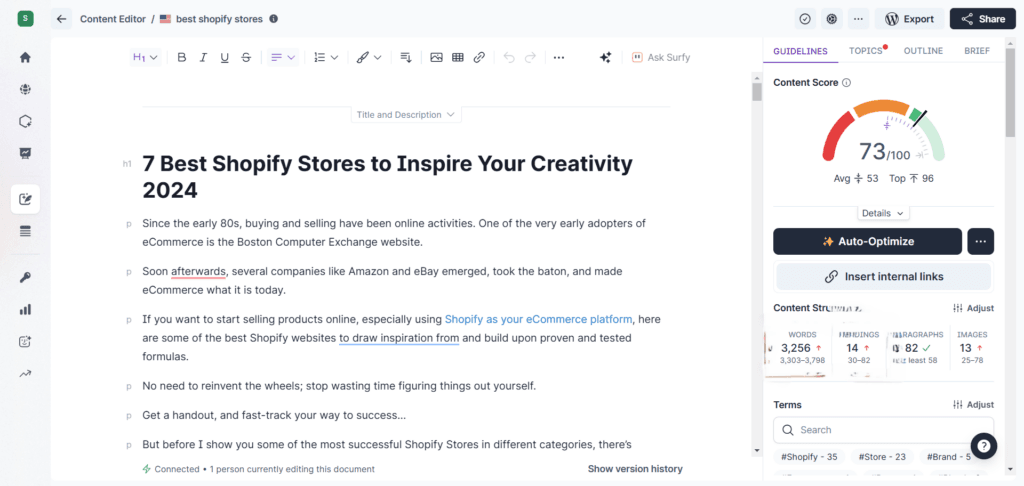Apply bold formatting
The image size is (1024, 486).
pyautogui.click(x=182, y=57)
